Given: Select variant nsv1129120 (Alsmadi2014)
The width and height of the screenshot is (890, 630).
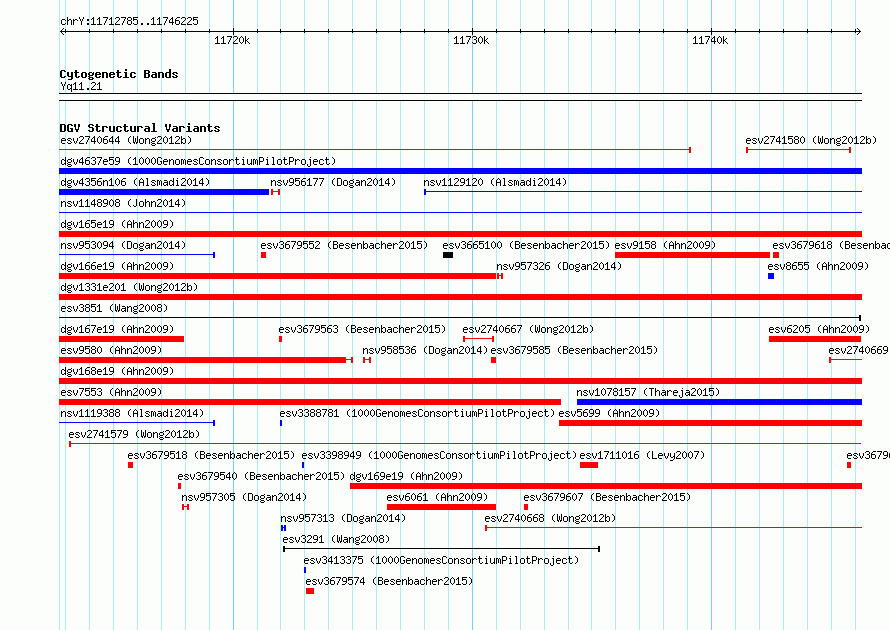Looking at the screenshot, I should click(x=495, y=182).
